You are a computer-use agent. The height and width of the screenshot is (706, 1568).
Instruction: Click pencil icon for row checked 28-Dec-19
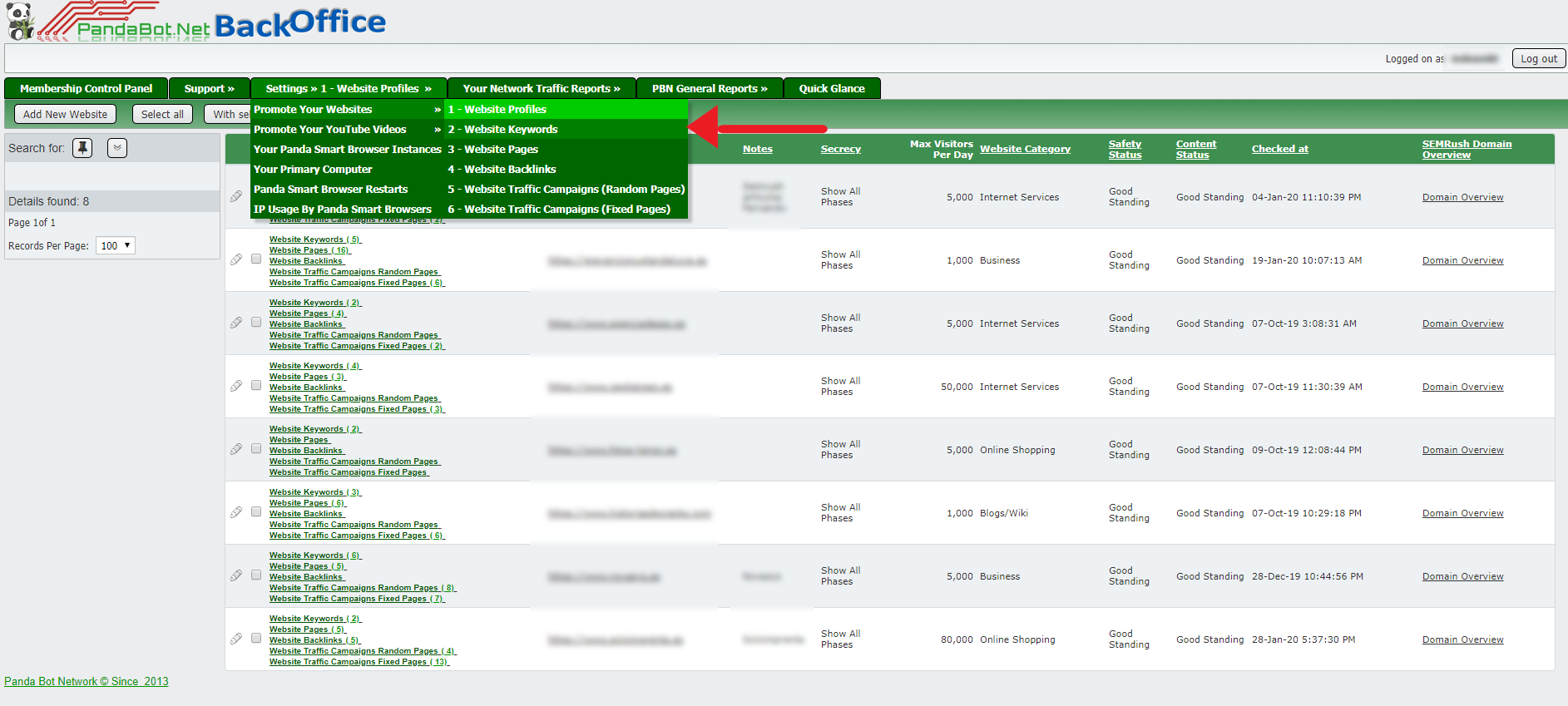(x=236, y=575)
